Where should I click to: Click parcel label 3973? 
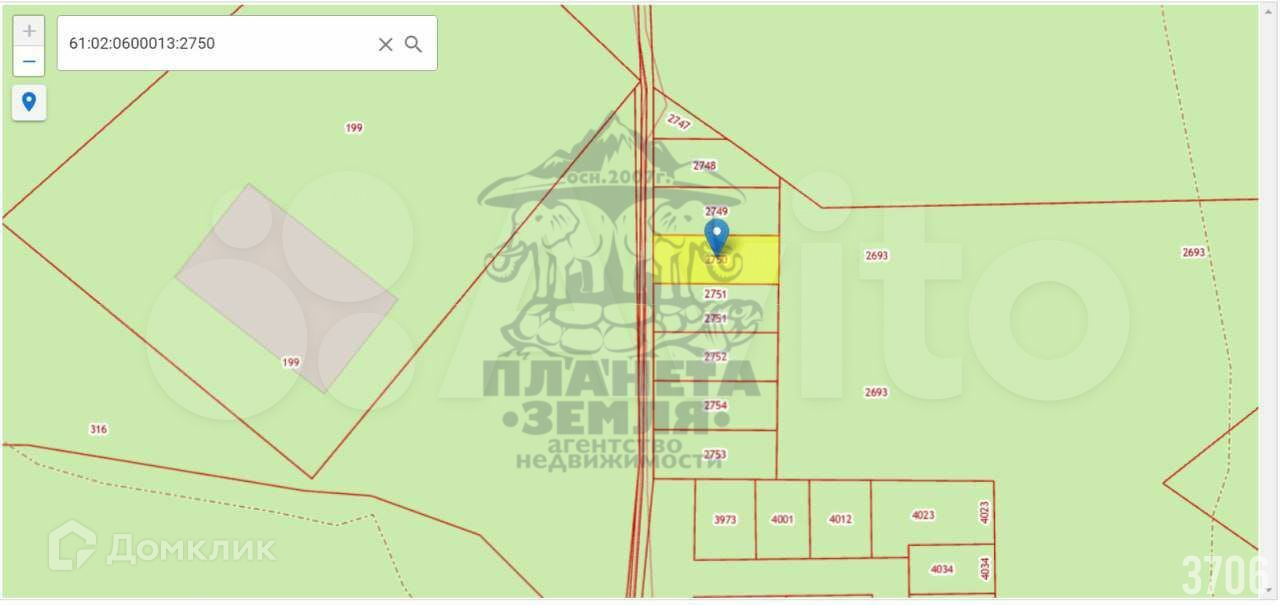tap(725, 519)
